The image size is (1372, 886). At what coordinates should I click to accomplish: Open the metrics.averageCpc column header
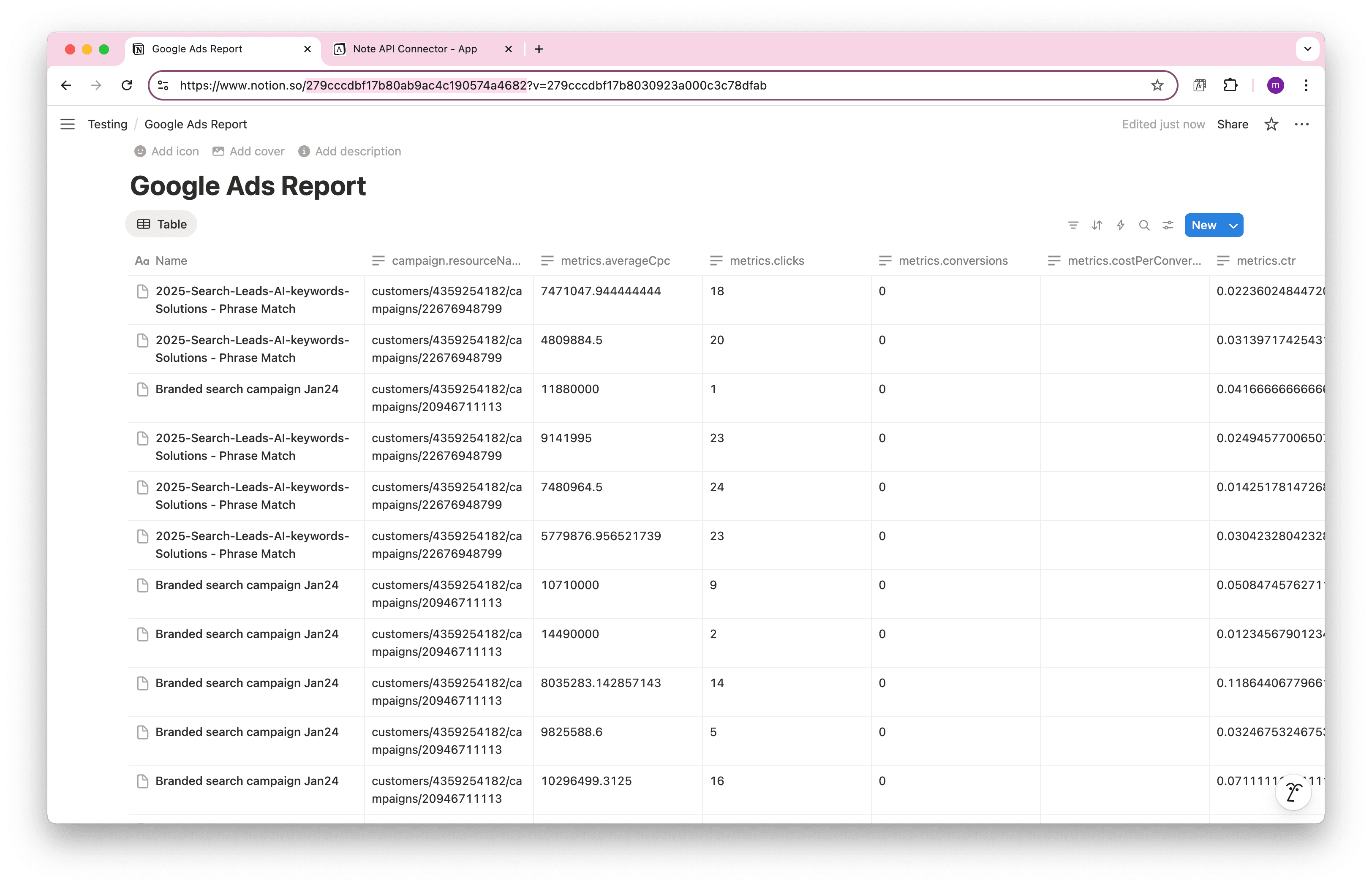(x=618, y=261)
